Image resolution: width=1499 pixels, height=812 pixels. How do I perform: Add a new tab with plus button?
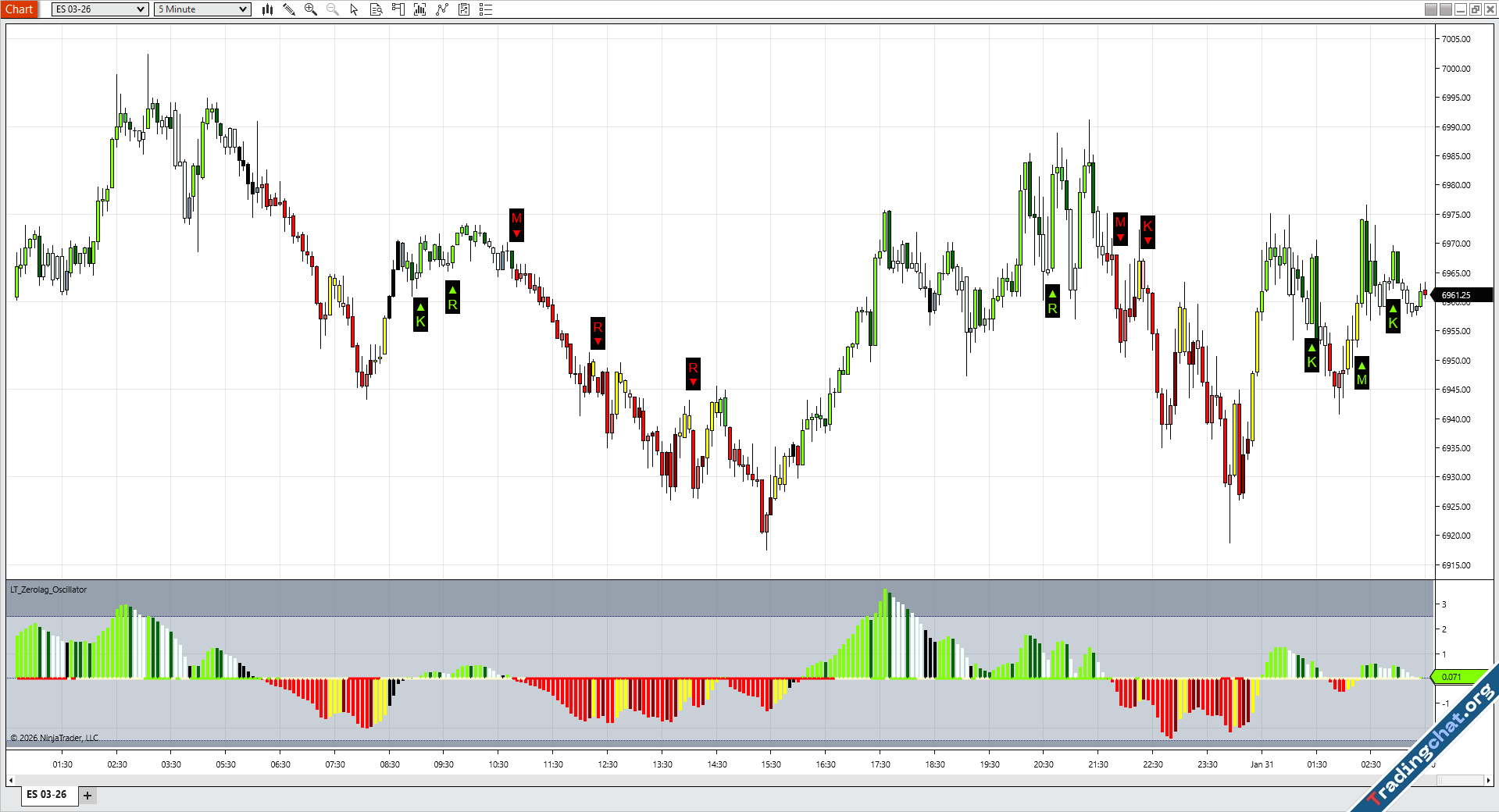coord(87,796)
